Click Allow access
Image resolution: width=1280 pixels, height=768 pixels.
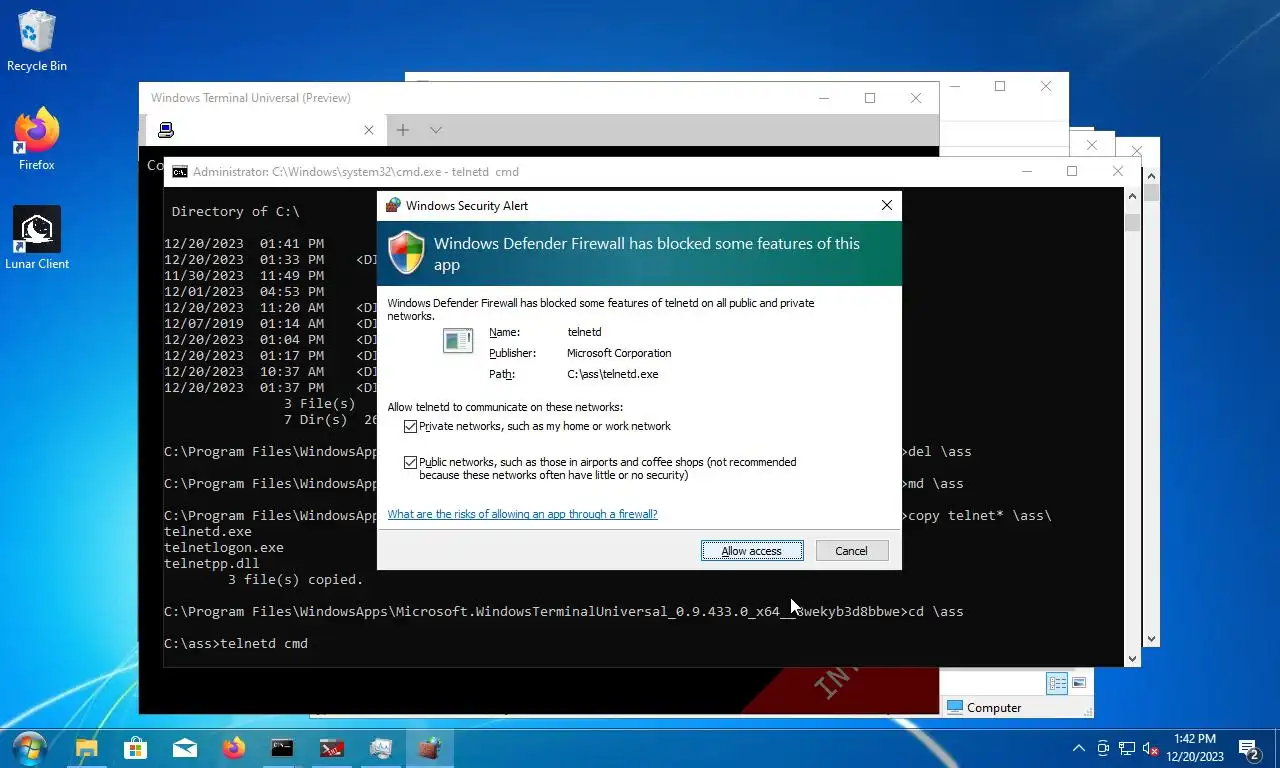click(752, 551)
